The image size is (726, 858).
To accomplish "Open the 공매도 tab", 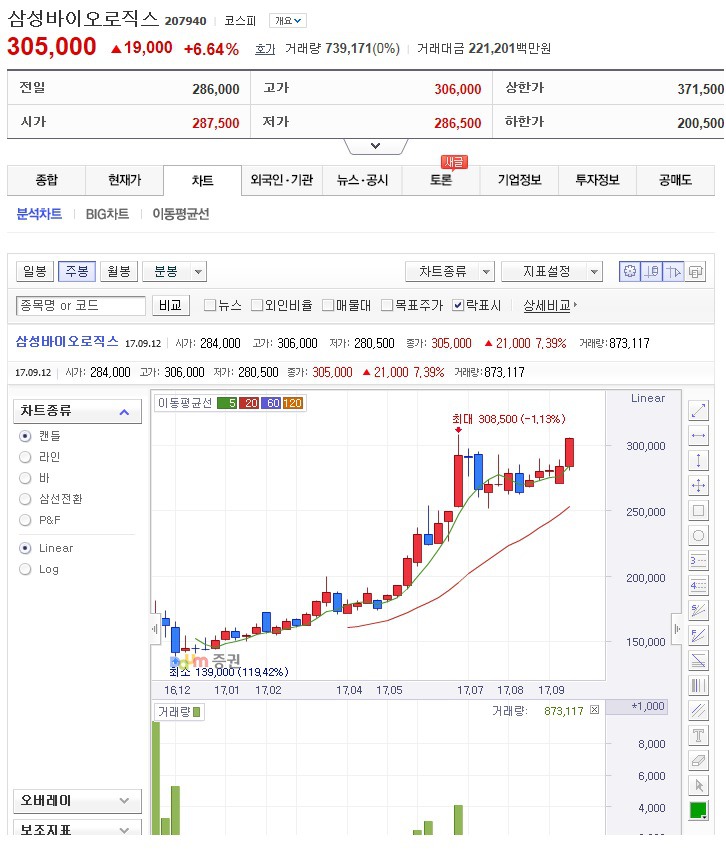I will point(676,180).
